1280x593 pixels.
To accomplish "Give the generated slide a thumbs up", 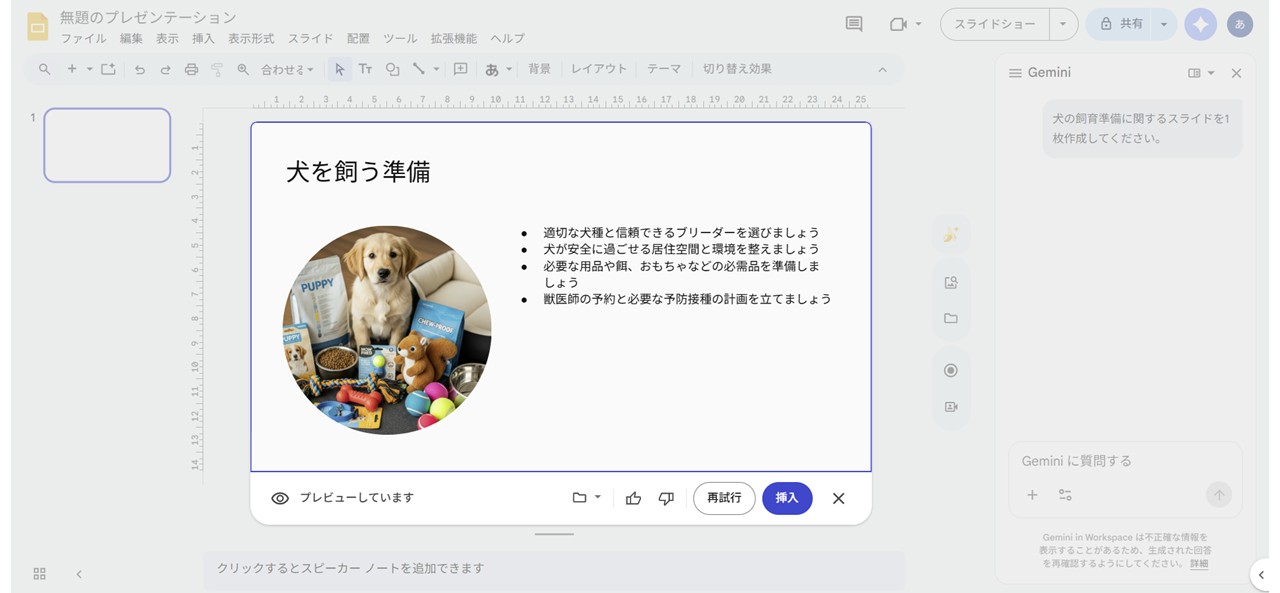I will tap(633, 497).
